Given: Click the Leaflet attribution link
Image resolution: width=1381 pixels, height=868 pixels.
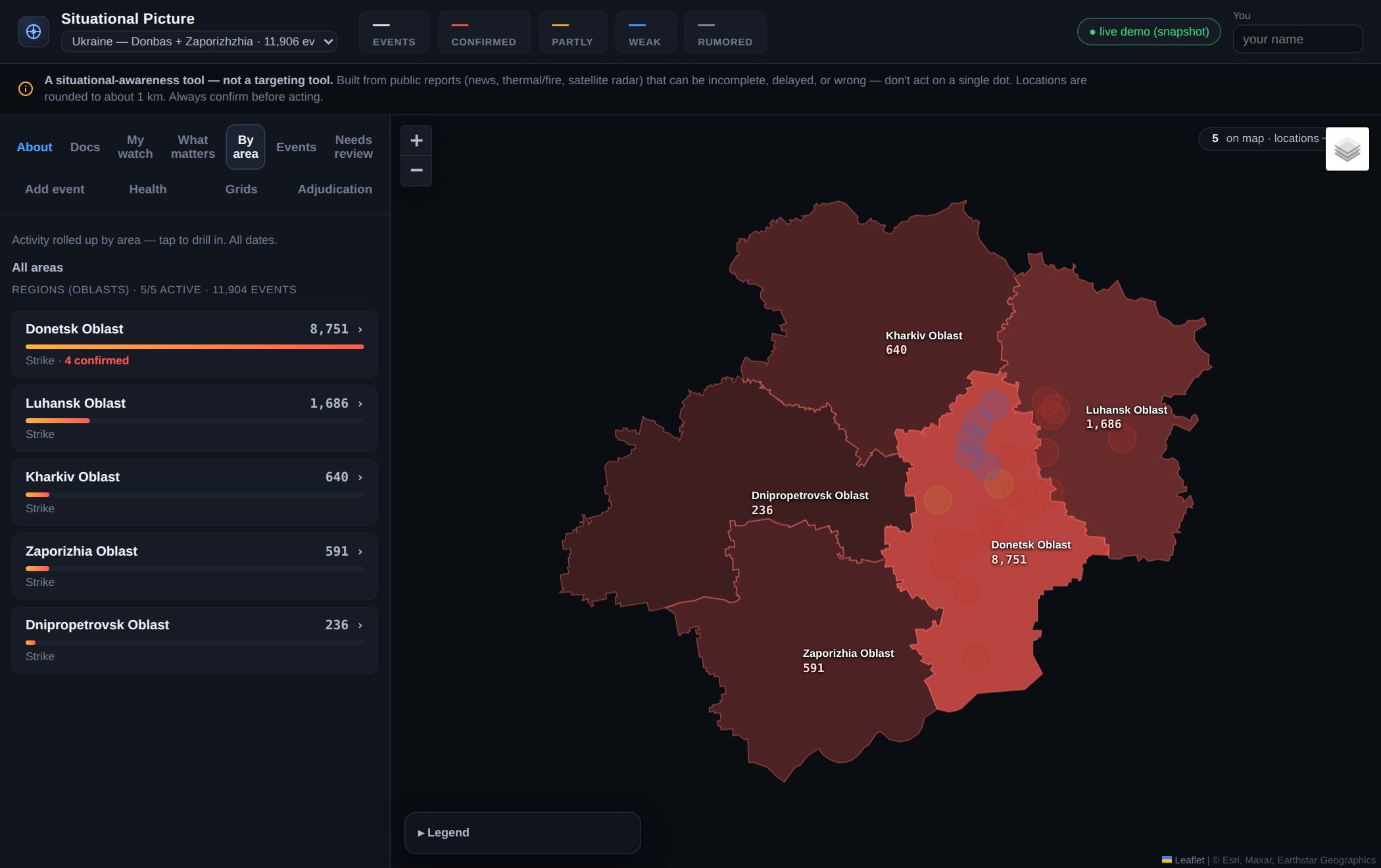Looking at the screenshot, I should click(1190, 860).
